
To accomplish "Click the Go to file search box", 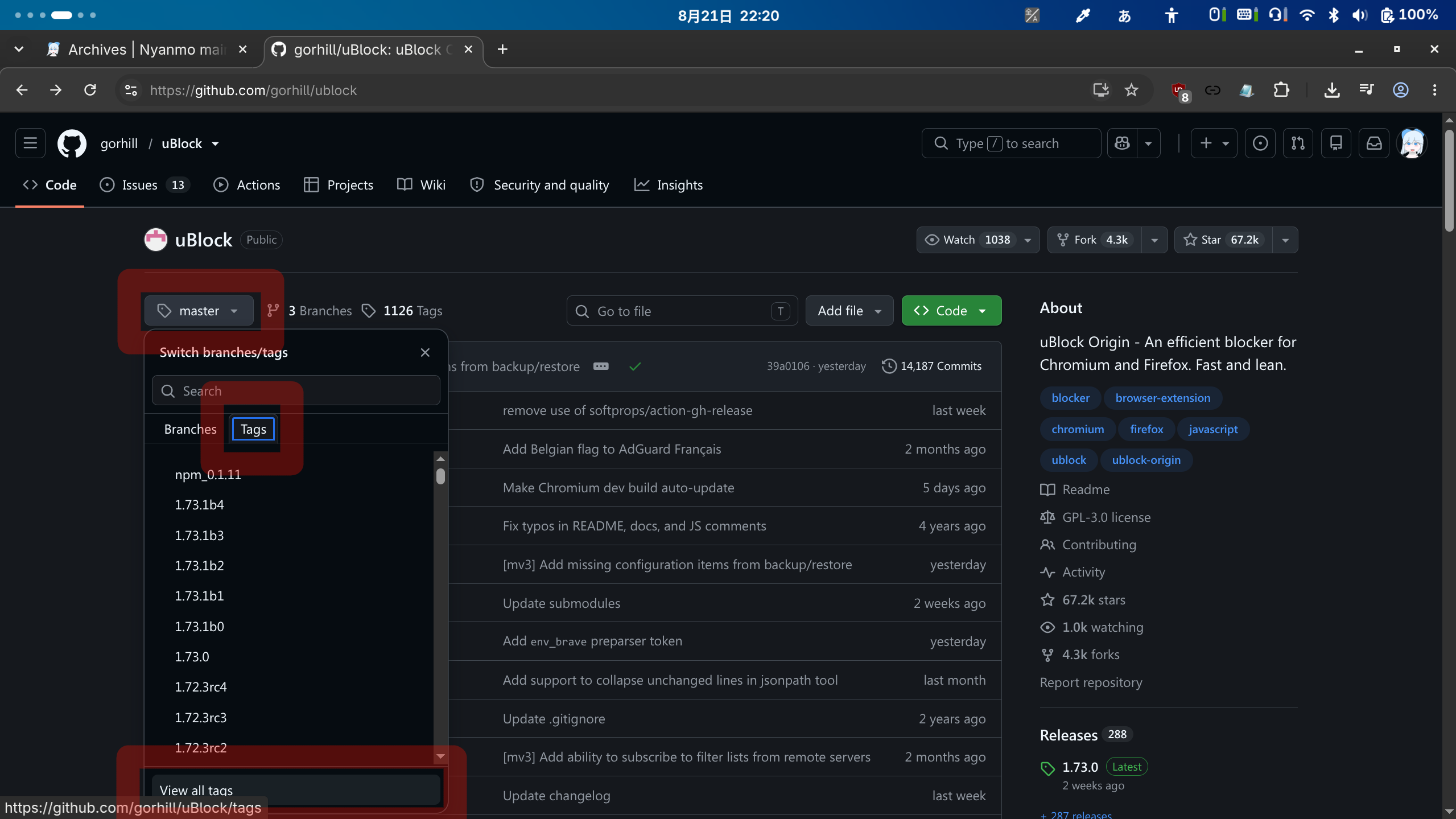I will 682,311.
